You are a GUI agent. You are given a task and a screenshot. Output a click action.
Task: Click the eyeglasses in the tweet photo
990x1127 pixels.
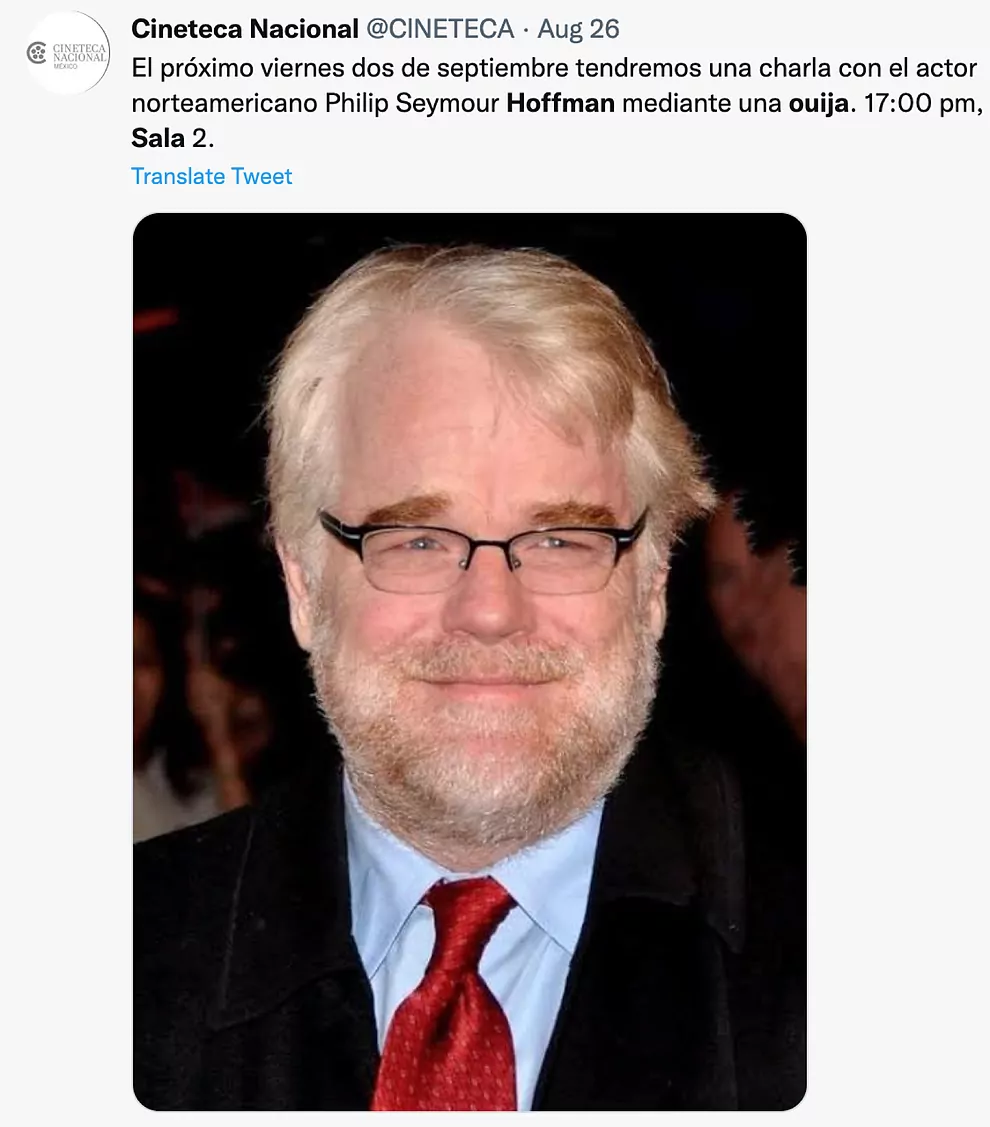point(482,550)
